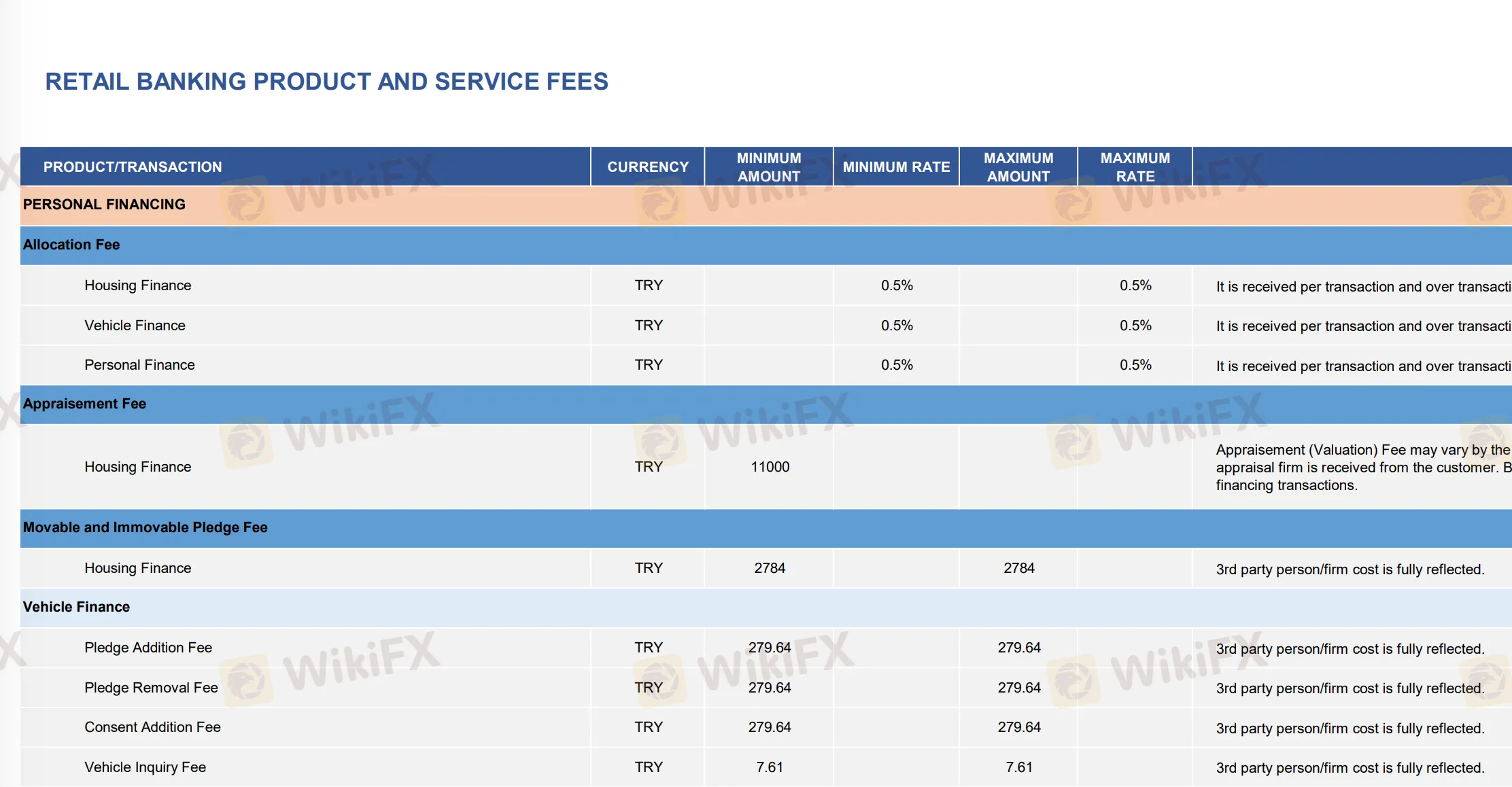
Task: Click the RETAIL BANKING PRODUCT AND SERVICE FEES title
Action: pos(327,82)
